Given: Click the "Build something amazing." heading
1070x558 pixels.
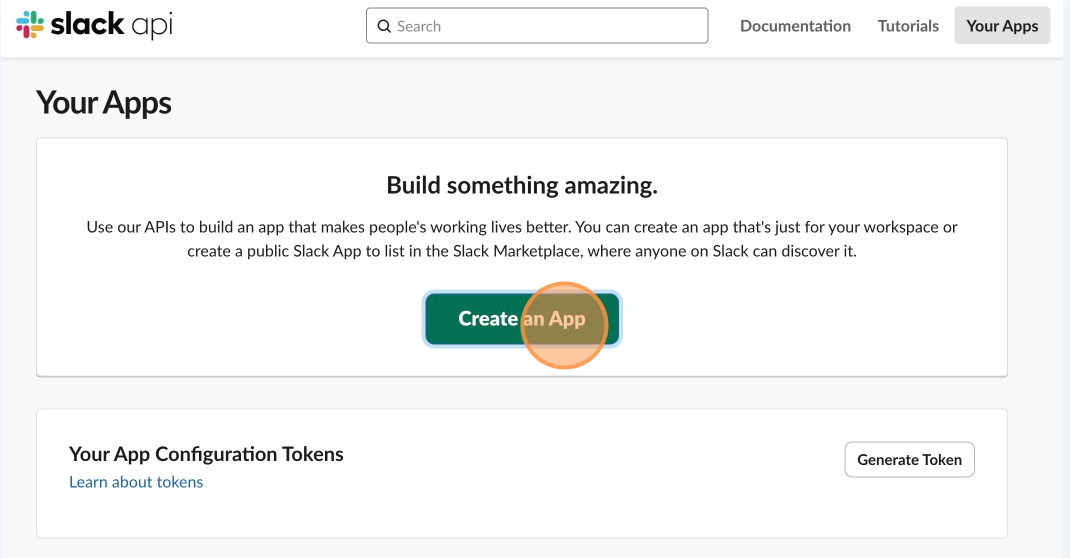Looking at the screenshot, I should 522,185.
